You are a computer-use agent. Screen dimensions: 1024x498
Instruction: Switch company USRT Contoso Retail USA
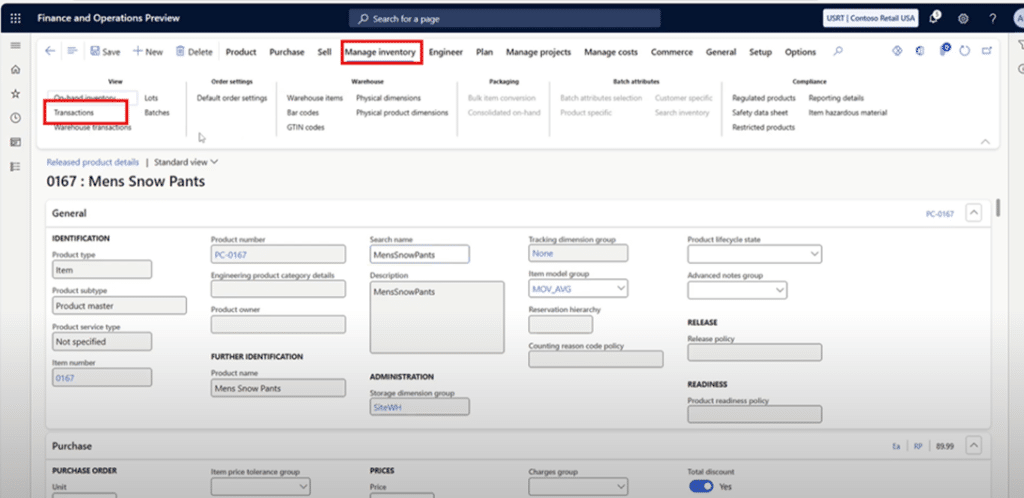[x=871, y=18]
